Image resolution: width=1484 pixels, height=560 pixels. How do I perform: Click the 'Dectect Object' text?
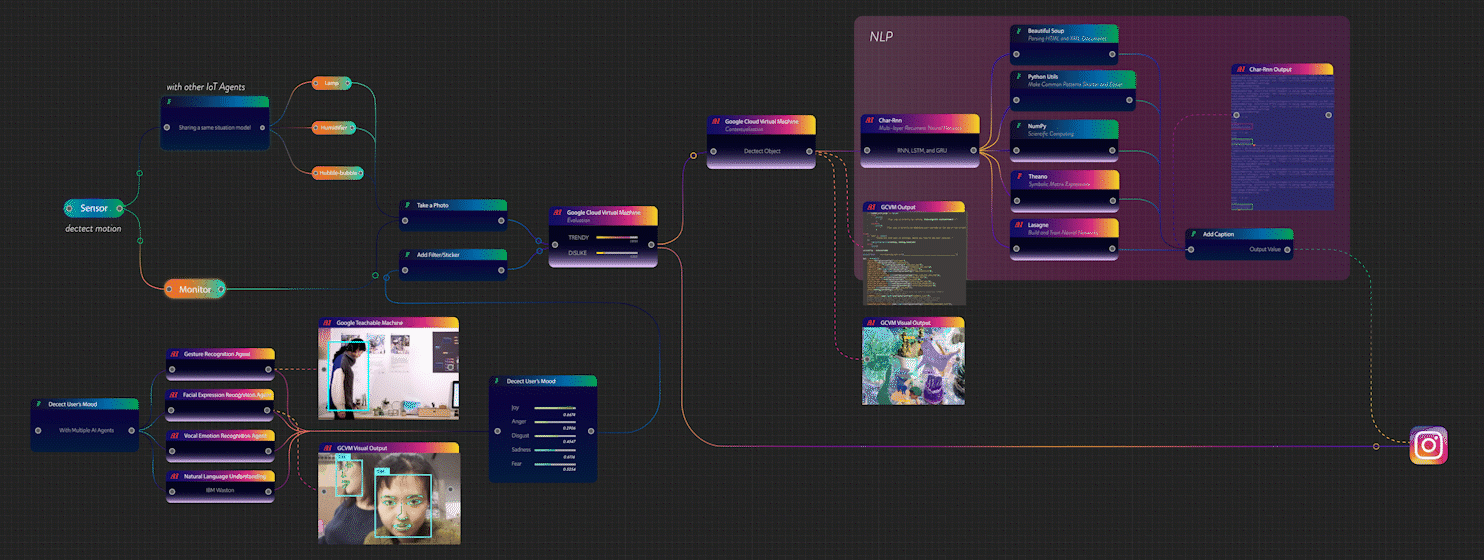[x=761, y=152]
